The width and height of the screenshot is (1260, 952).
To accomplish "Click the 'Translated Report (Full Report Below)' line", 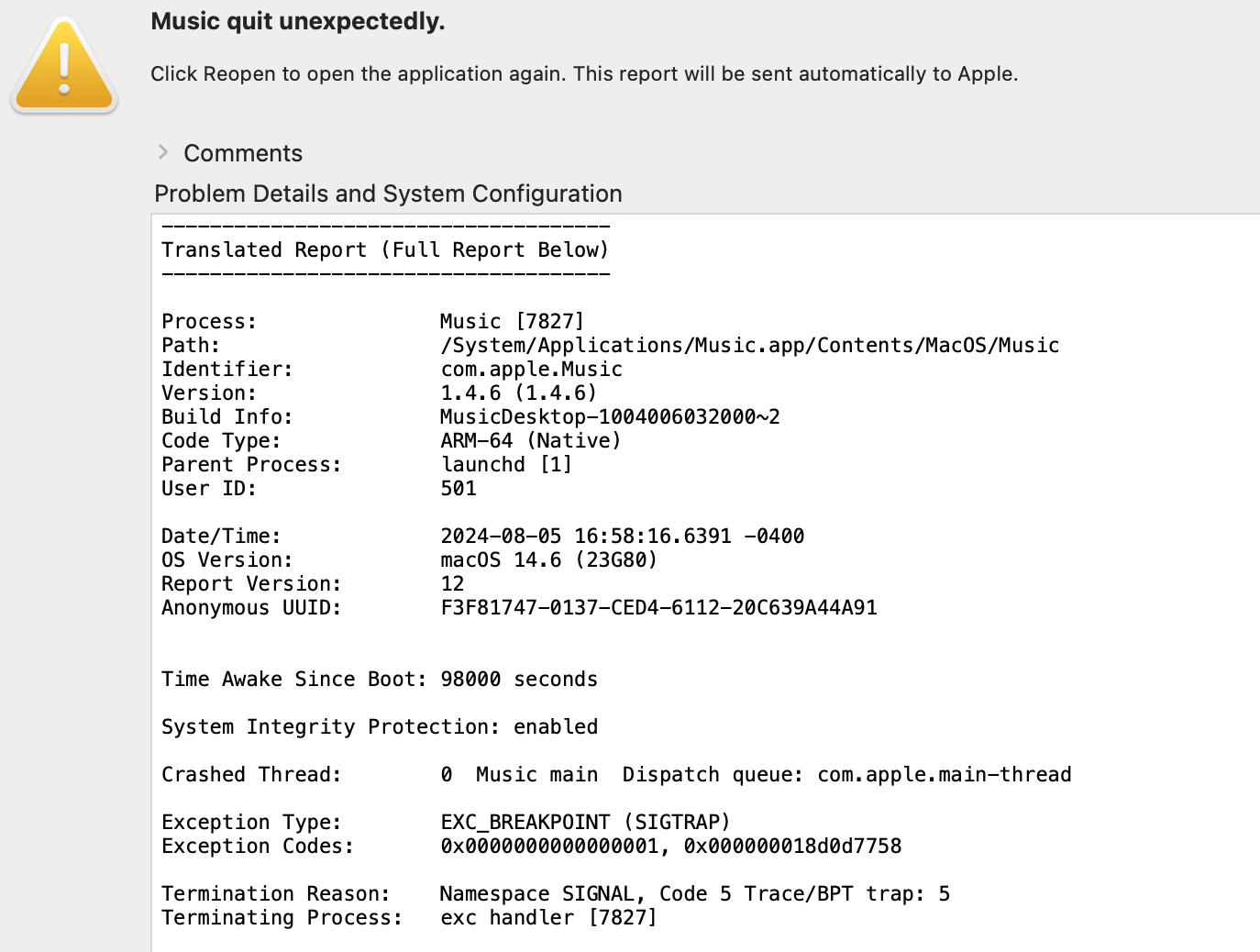I will pos(385,249).
